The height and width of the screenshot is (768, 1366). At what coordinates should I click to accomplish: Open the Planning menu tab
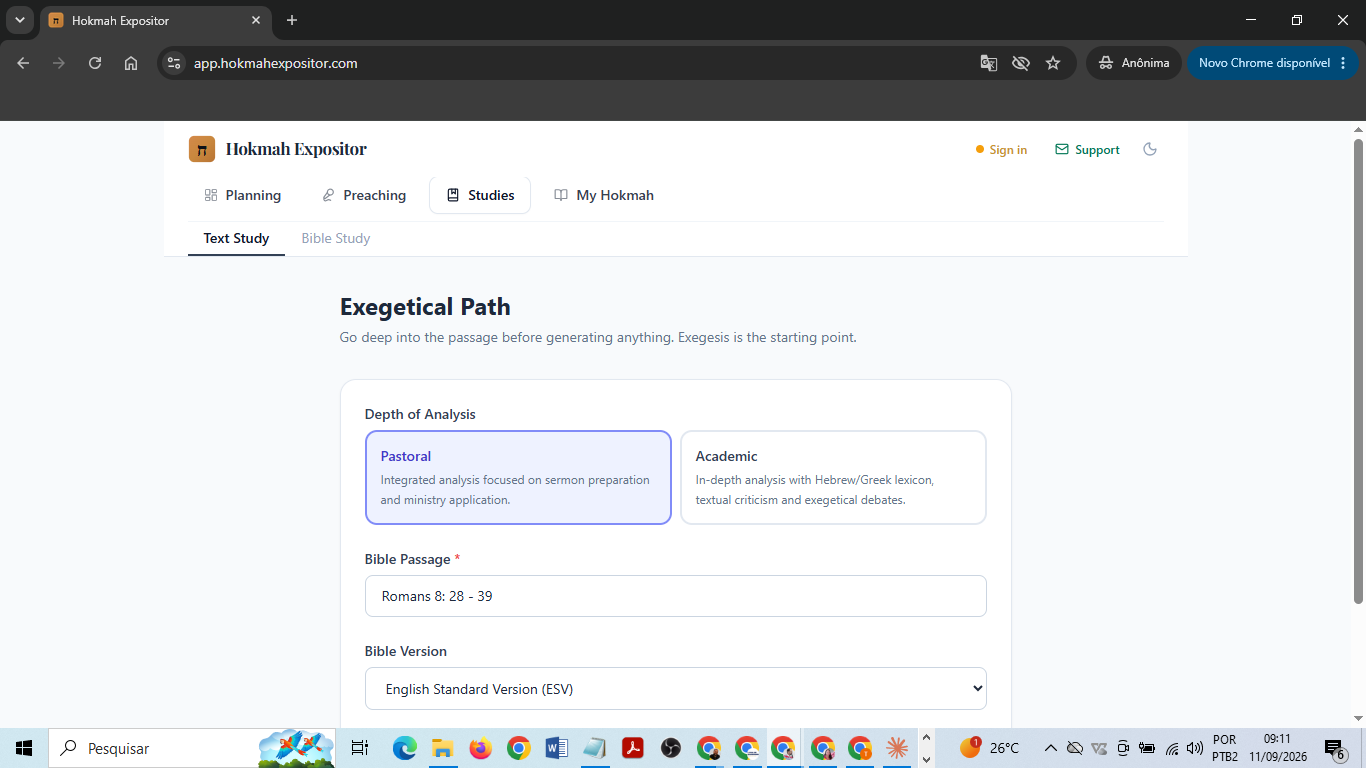(x=243, y=195)
